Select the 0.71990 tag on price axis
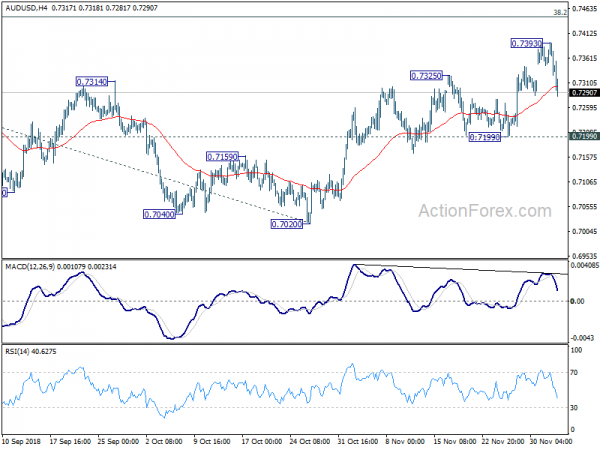Screen dimensions: 600x450 tap(584, 135)
